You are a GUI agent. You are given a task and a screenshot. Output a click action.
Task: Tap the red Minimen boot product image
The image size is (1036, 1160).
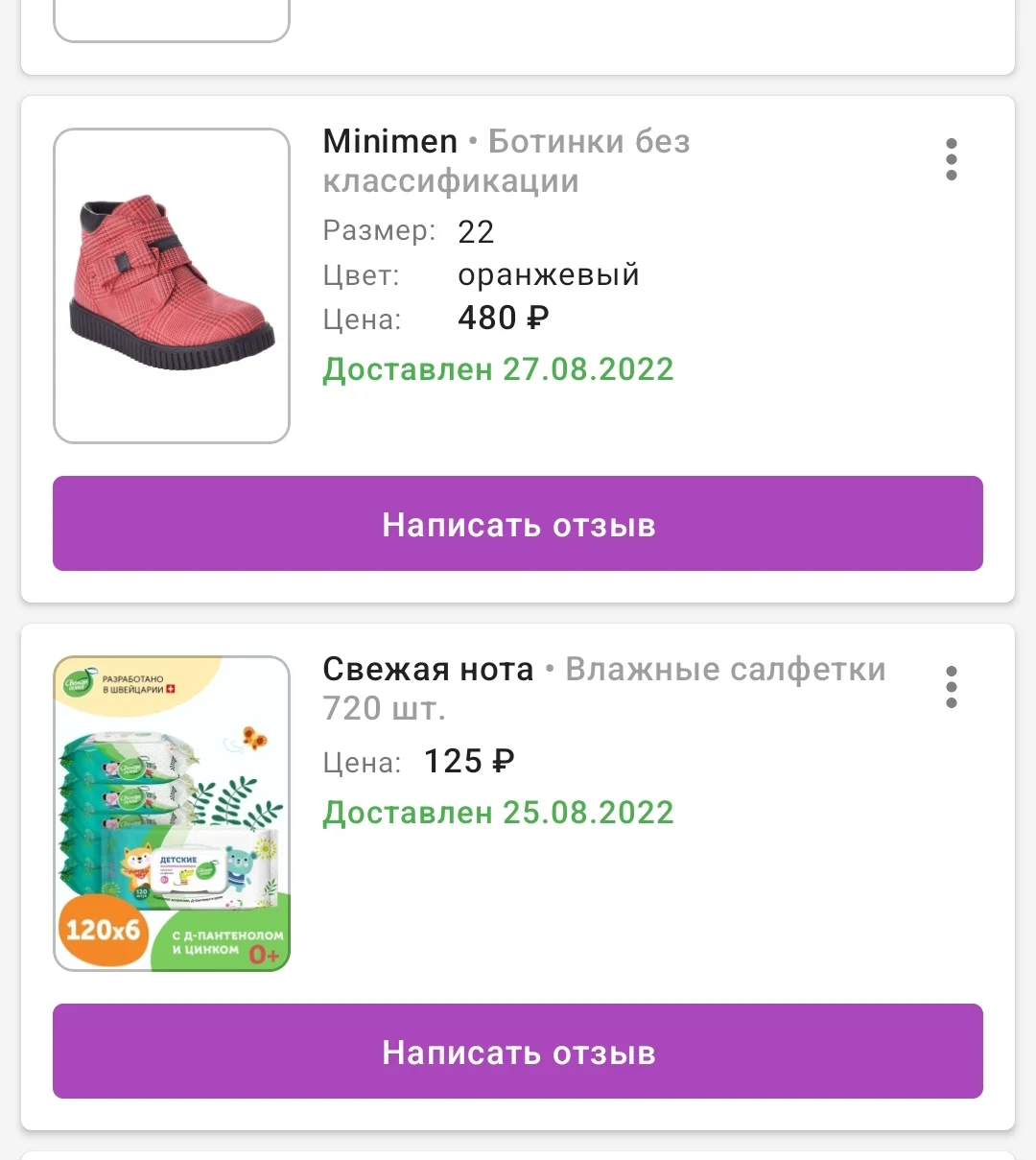[172, 286]
